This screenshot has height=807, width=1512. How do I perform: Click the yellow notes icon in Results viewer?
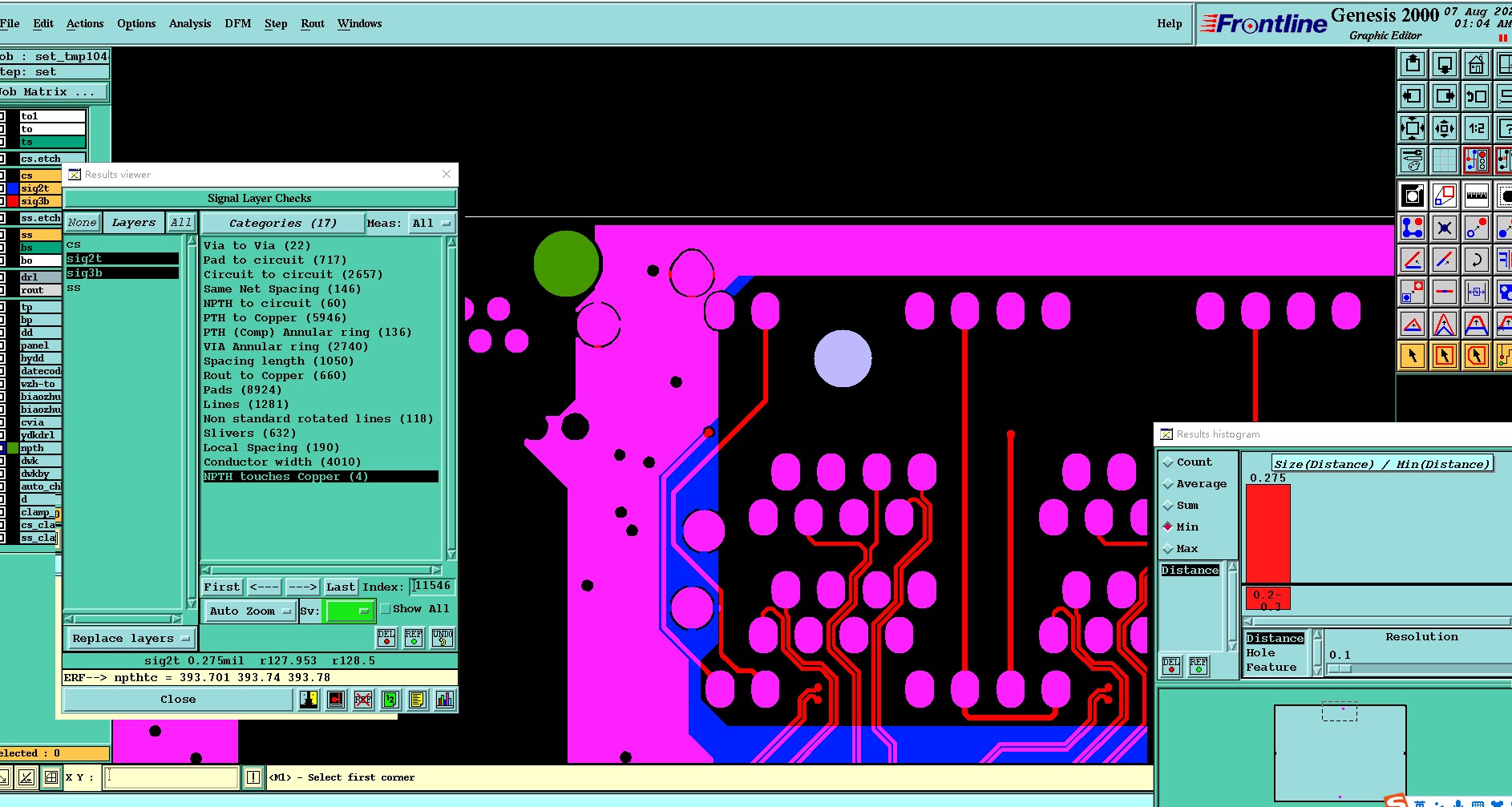click(417, 700)
